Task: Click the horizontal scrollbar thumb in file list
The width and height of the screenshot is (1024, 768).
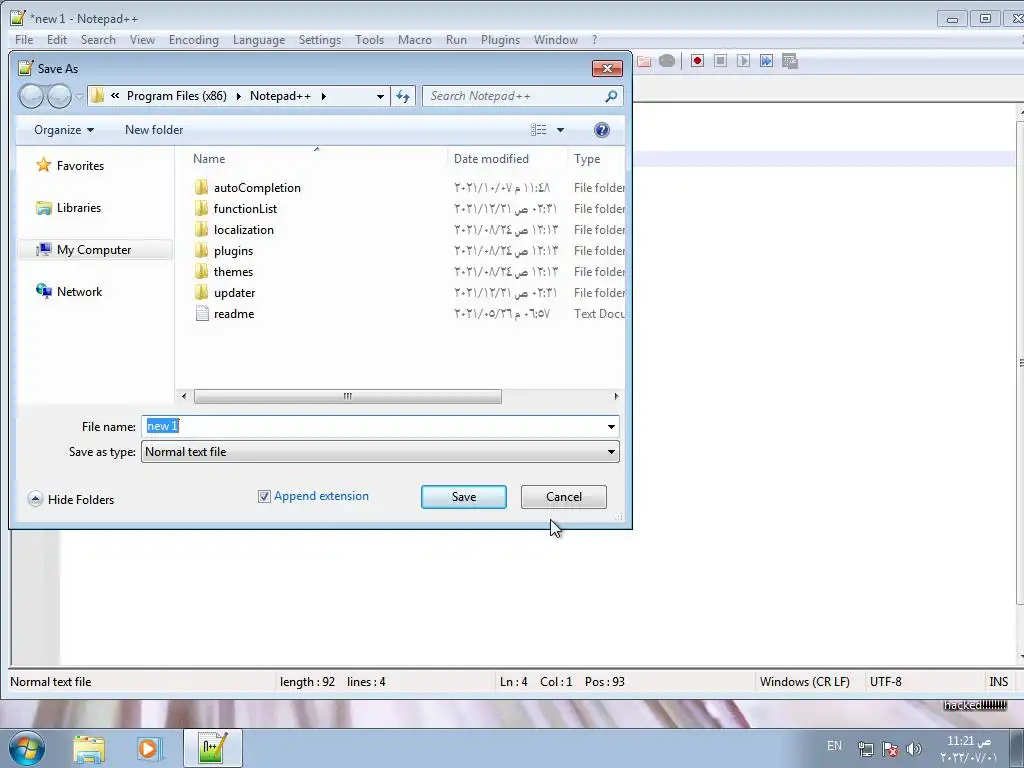Action: pos(347,396)
